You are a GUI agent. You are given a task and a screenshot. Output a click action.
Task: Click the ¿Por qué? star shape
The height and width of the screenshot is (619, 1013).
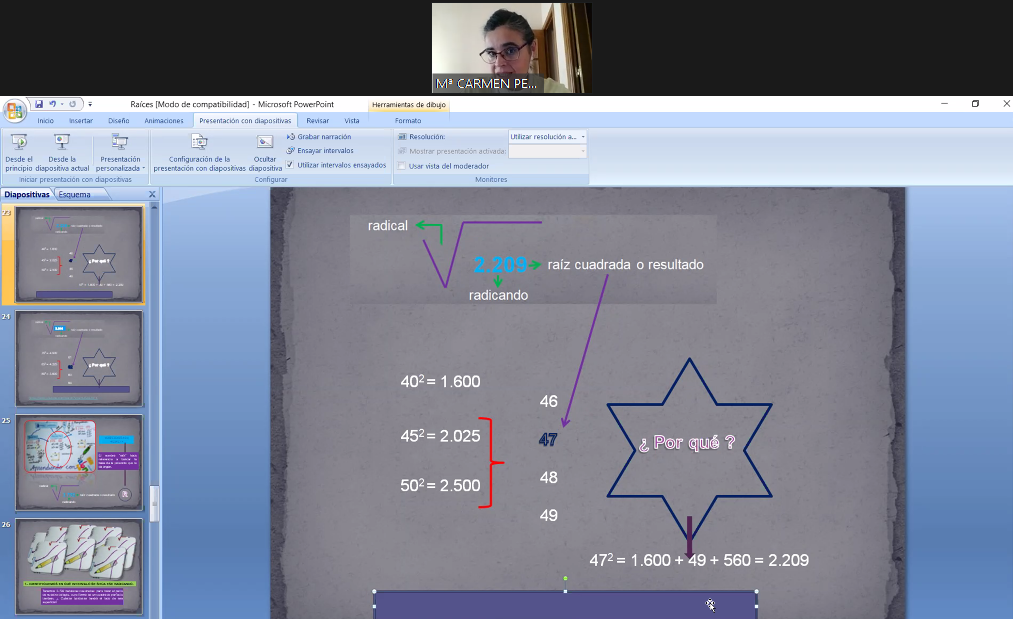(x=689, y=442)
